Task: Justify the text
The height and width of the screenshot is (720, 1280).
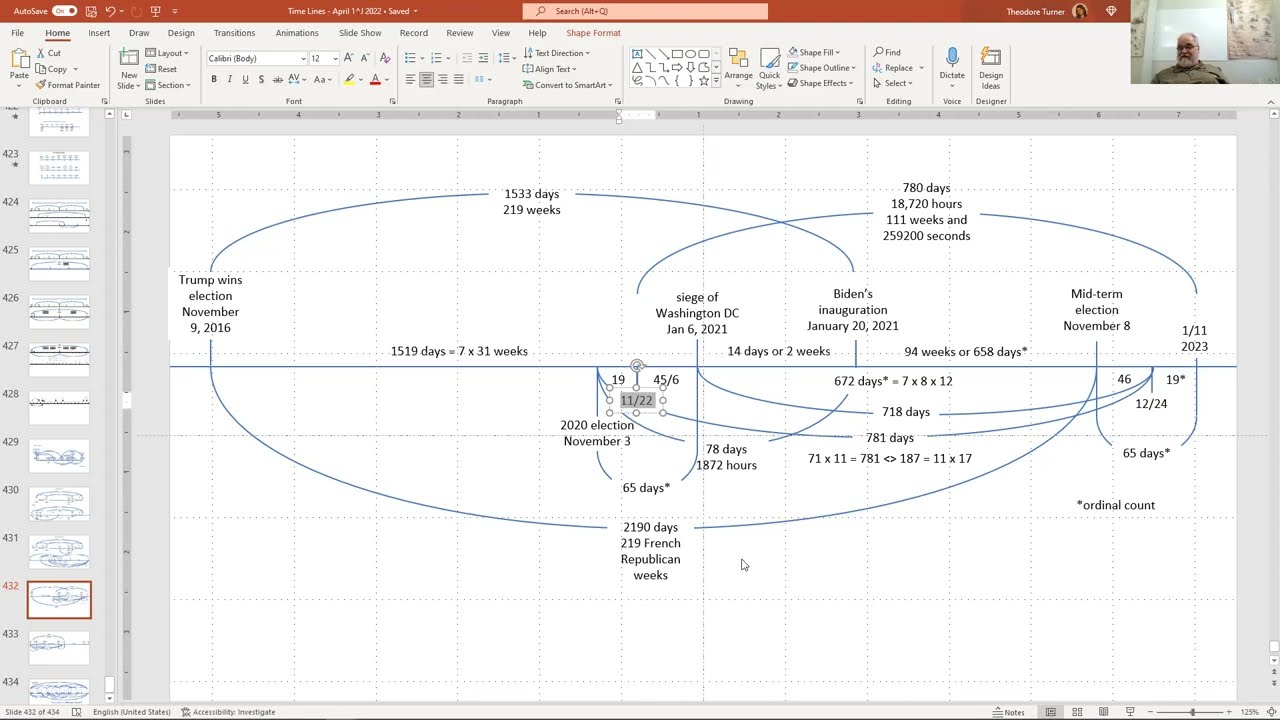Action: pyautogui.click(x=458, y=79)
